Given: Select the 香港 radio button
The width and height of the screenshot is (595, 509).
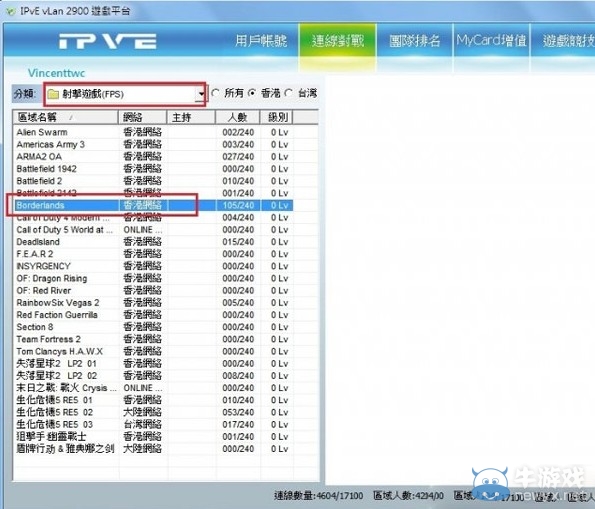Looking at the screenshot, I should 252,93.
